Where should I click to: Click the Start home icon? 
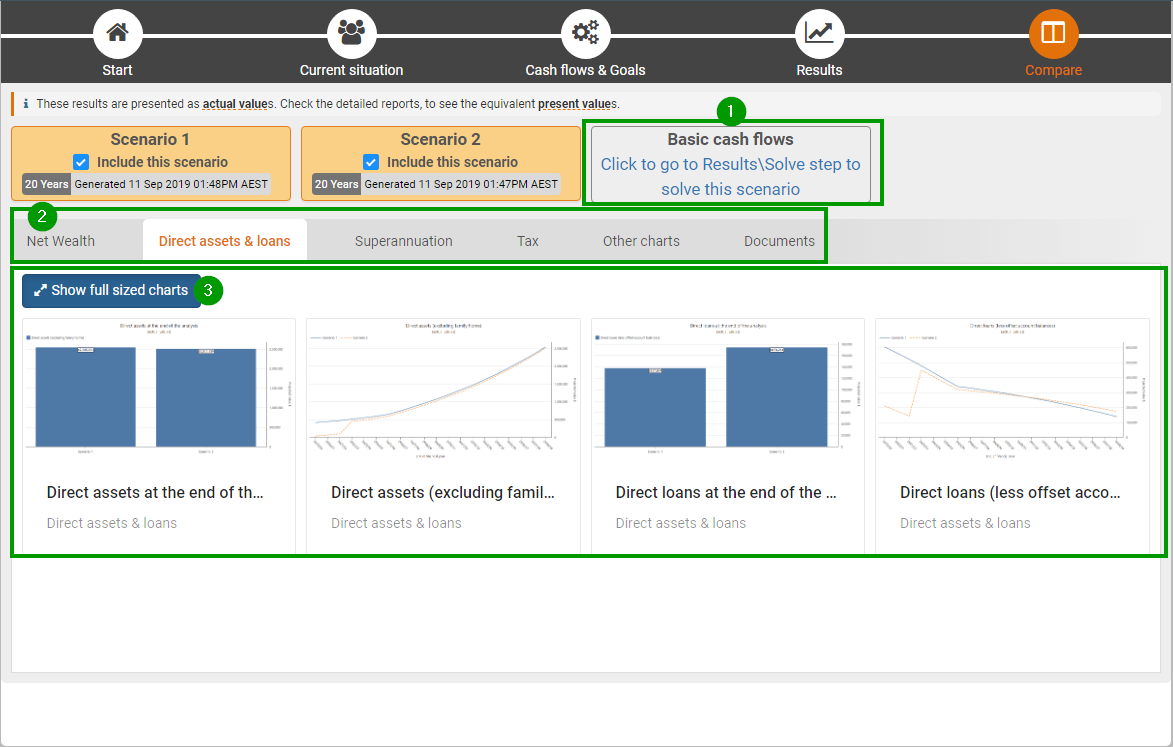[x=117, y=34]
